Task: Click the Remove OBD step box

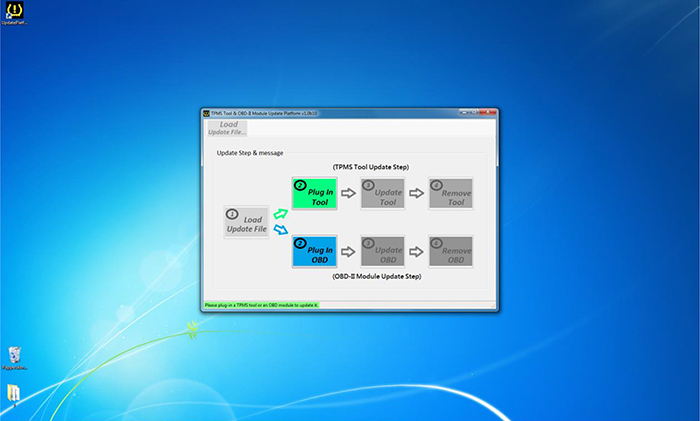Action: point(450,251)
